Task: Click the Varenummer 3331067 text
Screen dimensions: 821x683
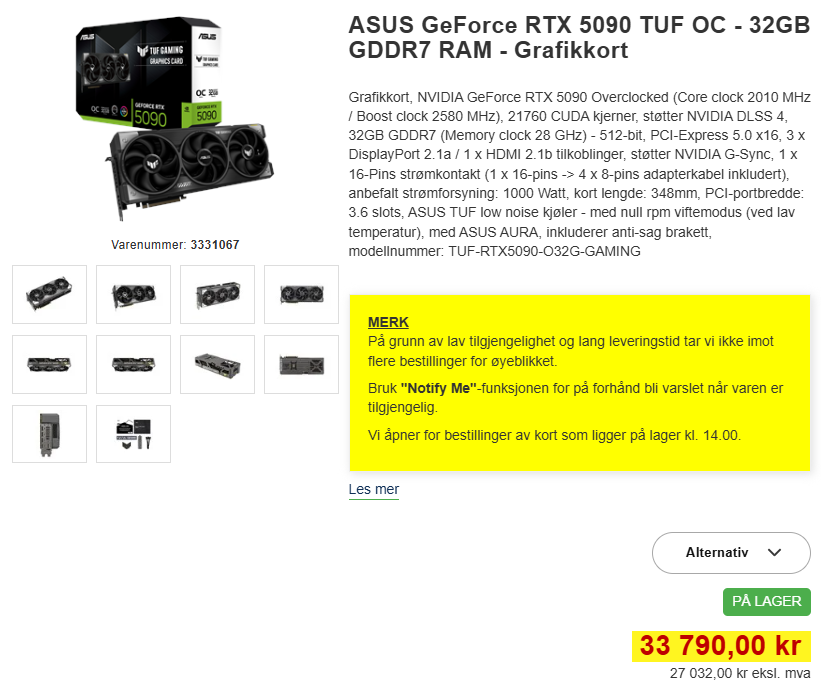Action: click(175, 245)
